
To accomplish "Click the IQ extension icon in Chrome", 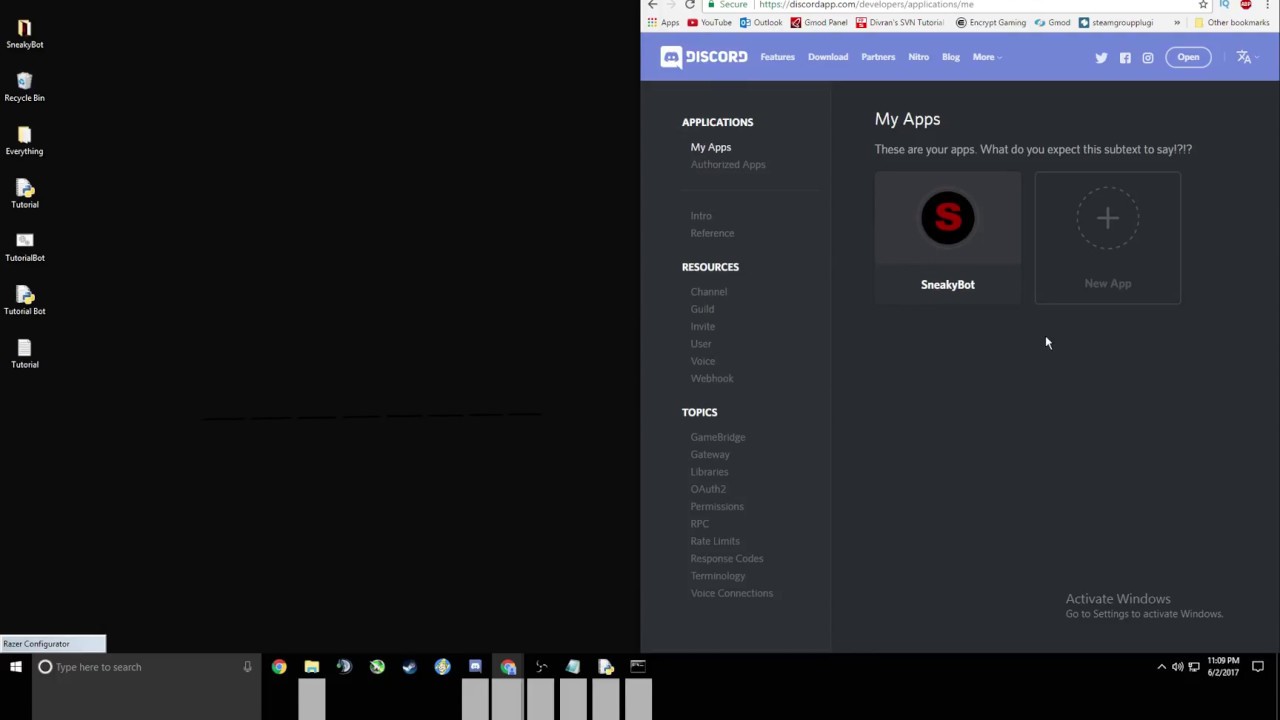I will point(1224,5).
